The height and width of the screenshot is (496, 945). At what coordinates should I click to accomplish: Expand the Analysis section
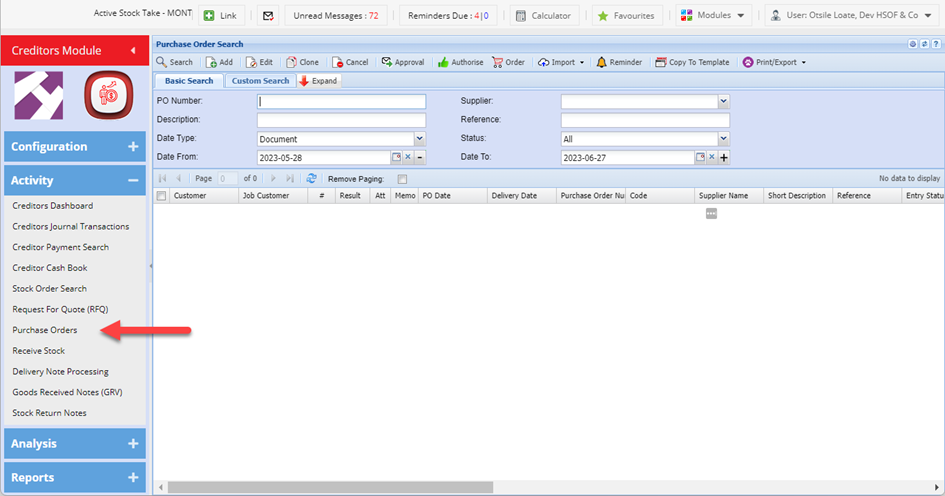[x=75, y=444]
